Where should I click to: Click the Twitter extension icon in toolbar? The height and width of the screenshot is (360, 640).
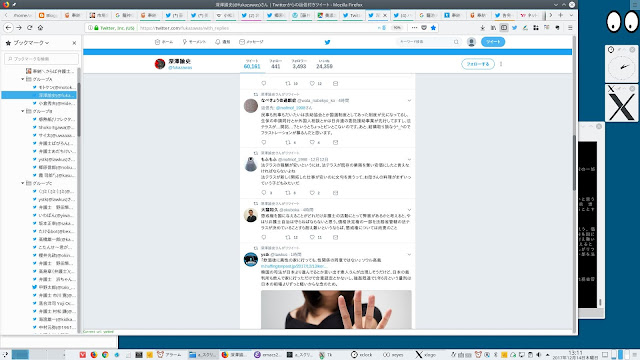[x=514, y=28]
